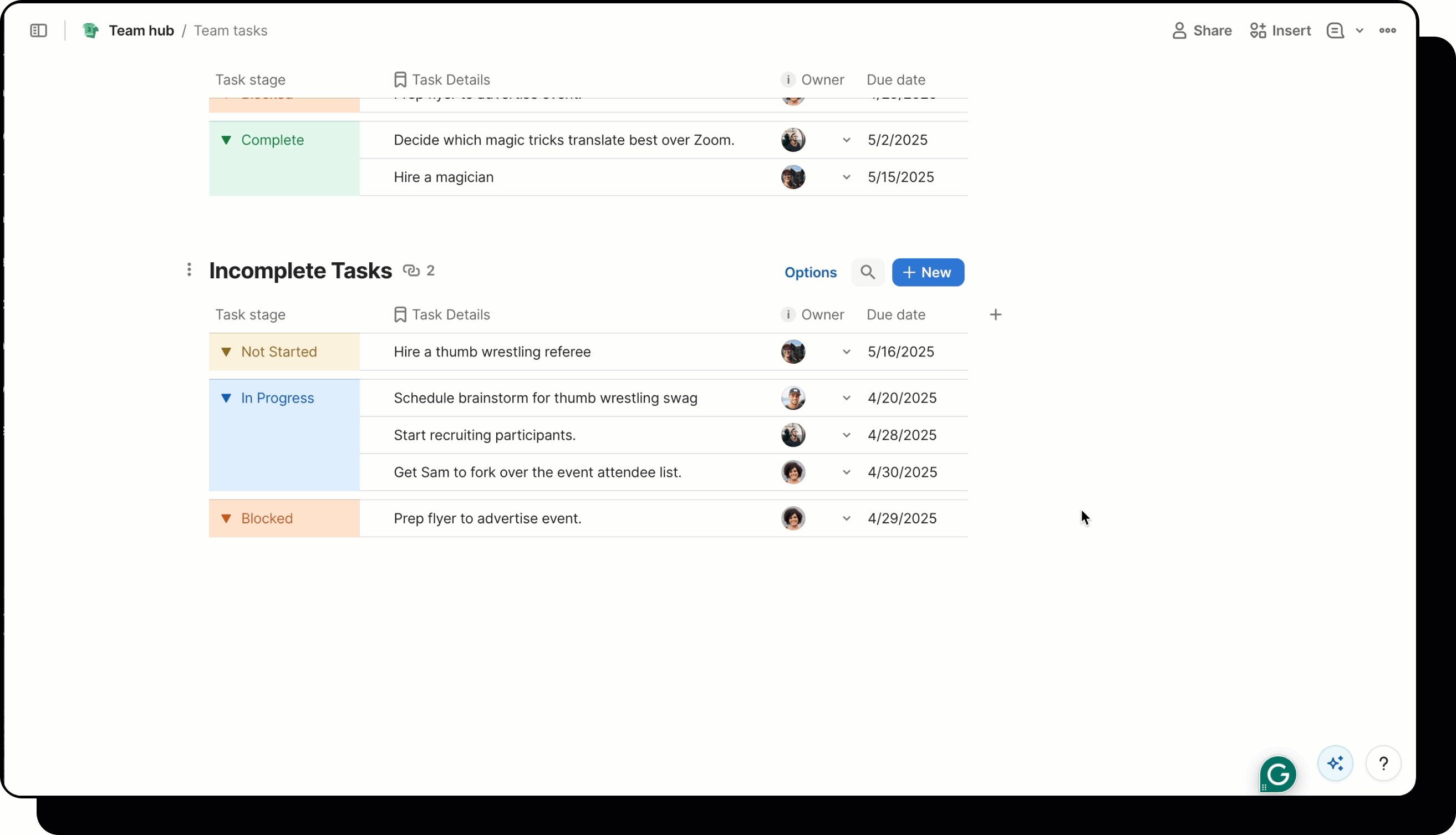
Task: Collapse the Not Started group
Action: pos(227,352)
